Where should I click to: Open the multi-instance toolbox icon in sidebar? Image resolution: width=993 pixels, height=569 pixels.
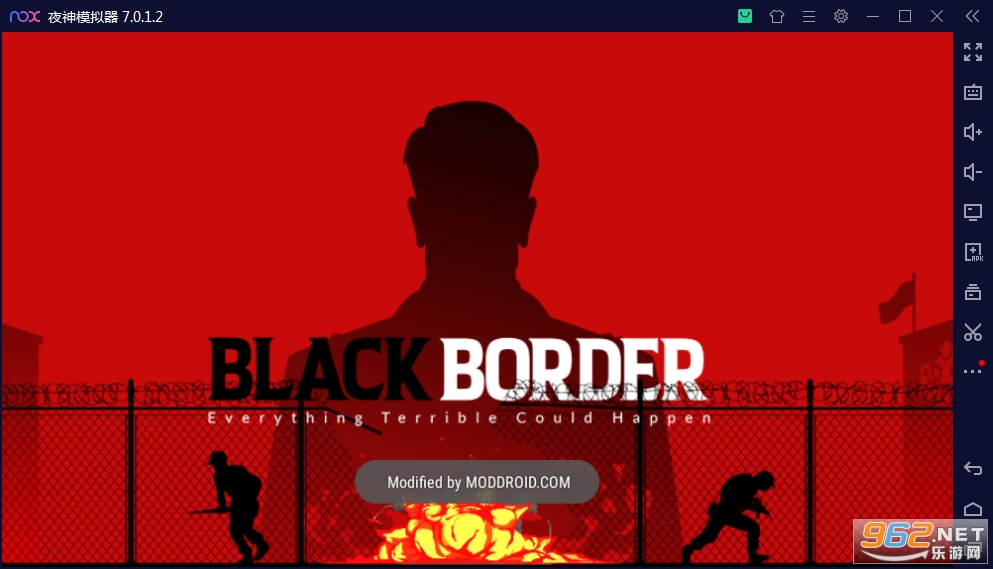click(x=973, y=292)
